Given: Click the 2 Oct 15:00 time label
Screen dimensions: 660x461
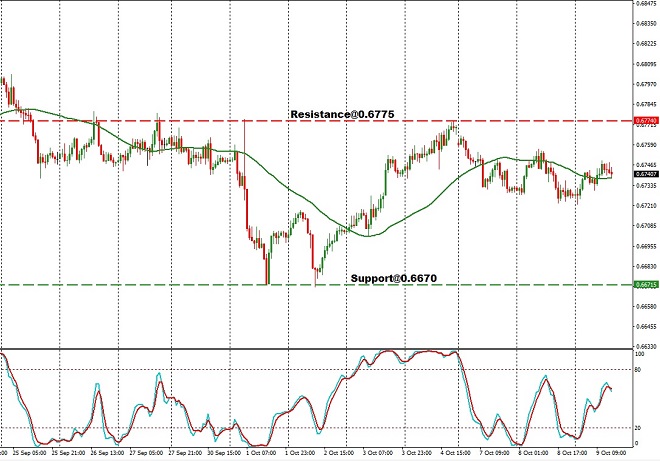Looking at the screenshot, I should click(x=339, y=453).
